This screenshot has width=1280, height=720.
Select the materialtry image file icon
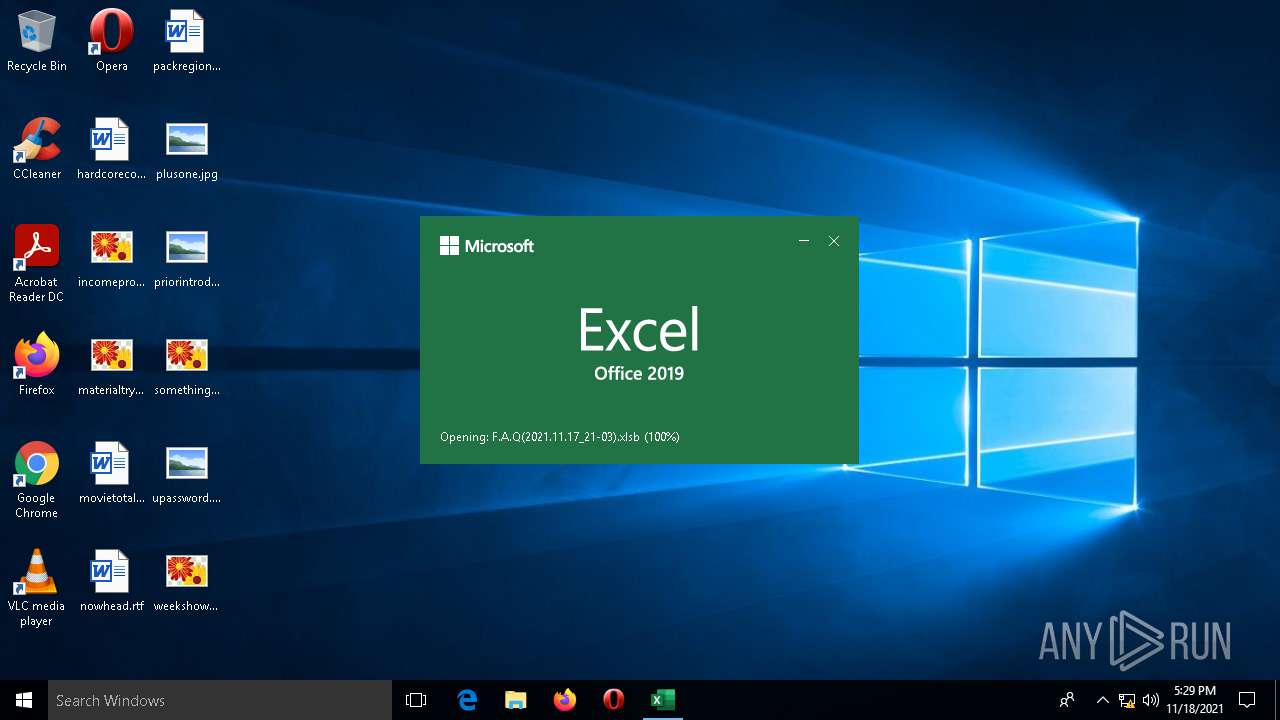[111, 364]
